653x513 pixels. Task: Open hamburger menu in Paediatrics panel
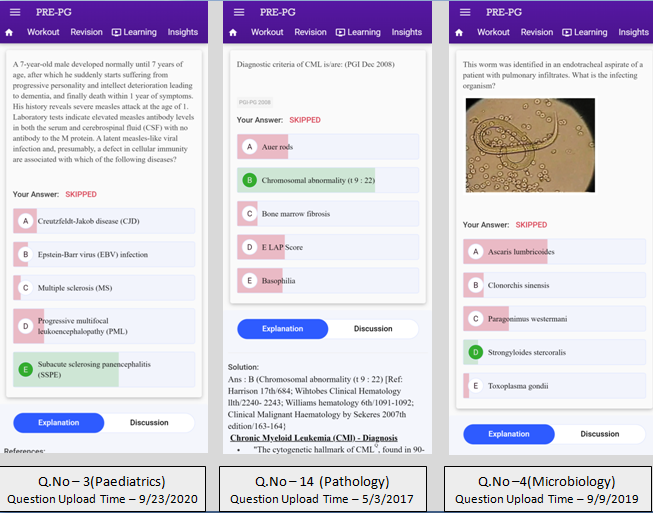click(x=15, y=12)
